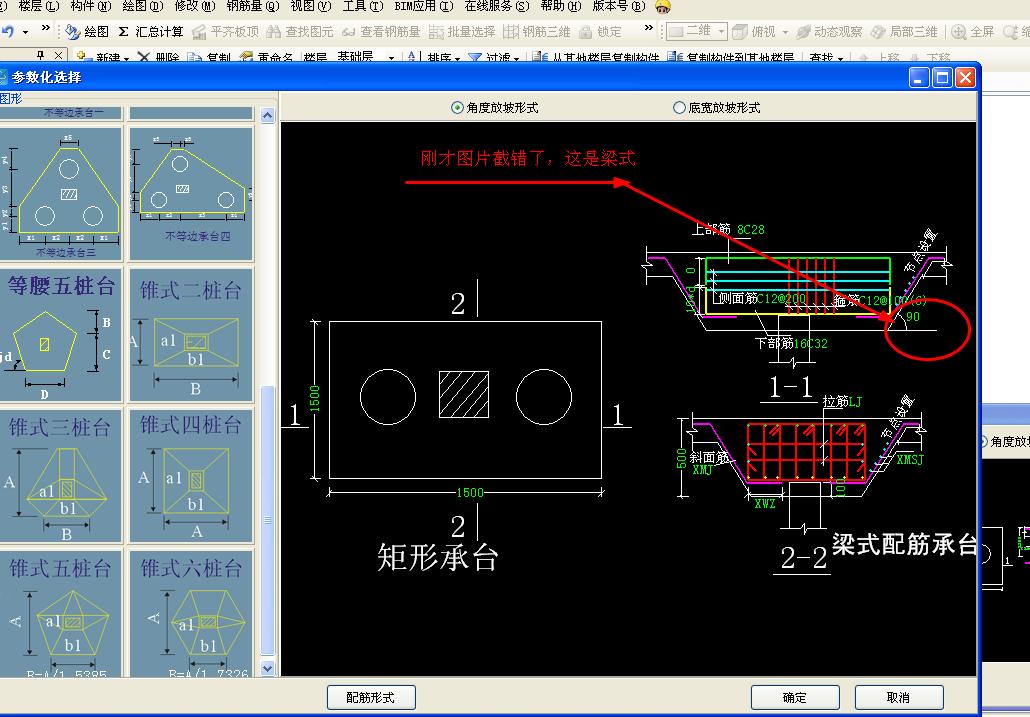The image size is (1030, 717).
Task: Edit the 下部筋 value 16C32
Action: (811, 343)
